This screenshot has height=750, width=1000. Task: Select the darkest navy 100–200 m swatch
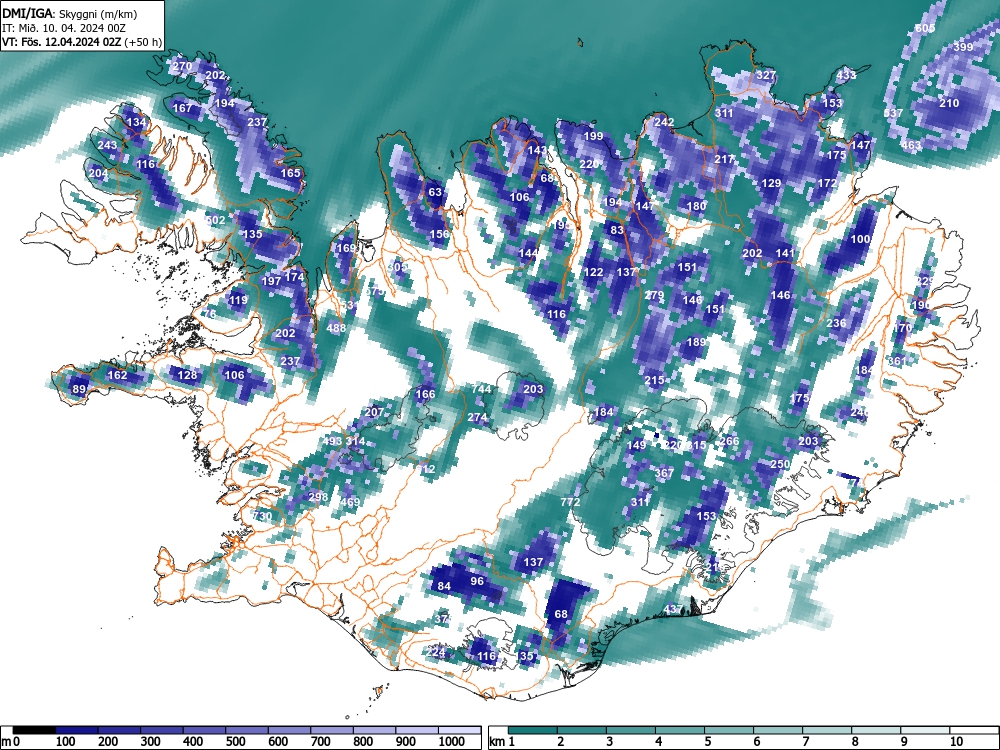tap(77, 730)
